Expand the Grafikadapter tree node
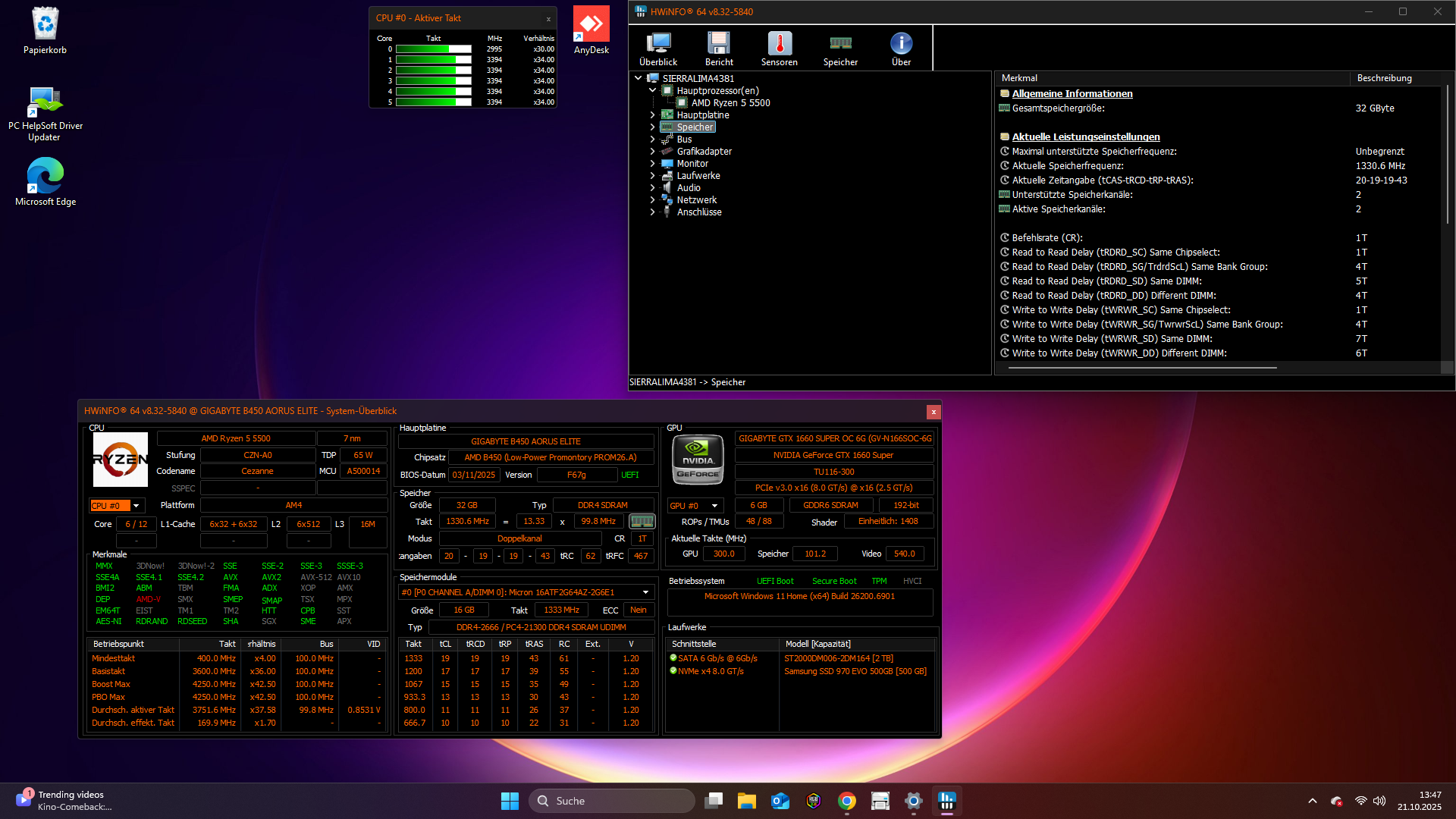This screenshot has height=819, width=1456. [652, 152]
